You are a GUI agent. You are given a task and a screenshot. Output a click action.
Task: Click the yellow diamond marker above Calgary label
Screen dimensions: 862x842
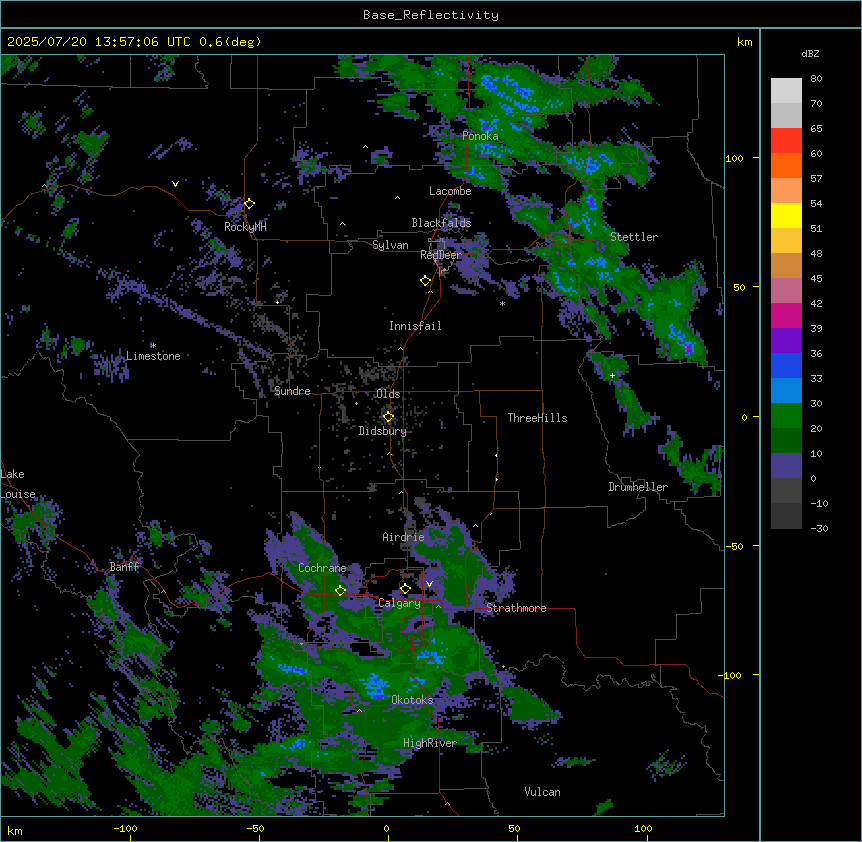[405, 589]
